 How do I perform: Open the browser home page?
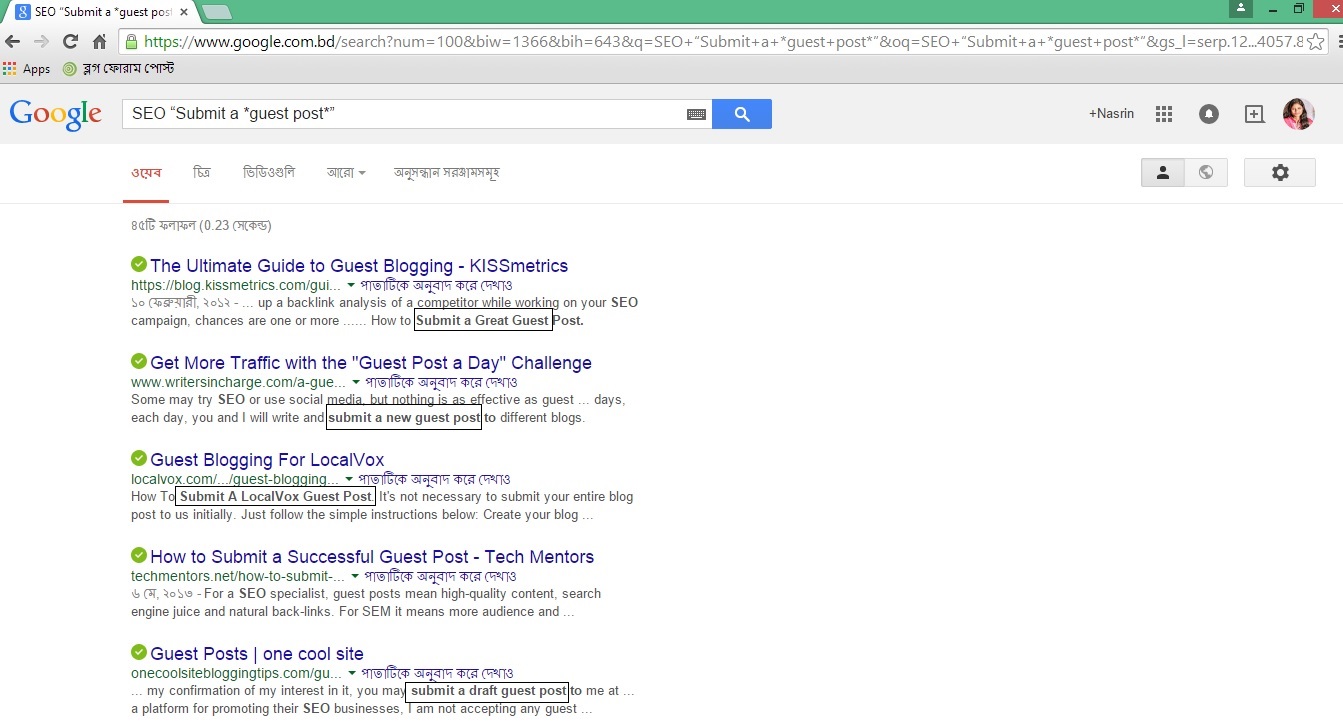pos(99,42)
